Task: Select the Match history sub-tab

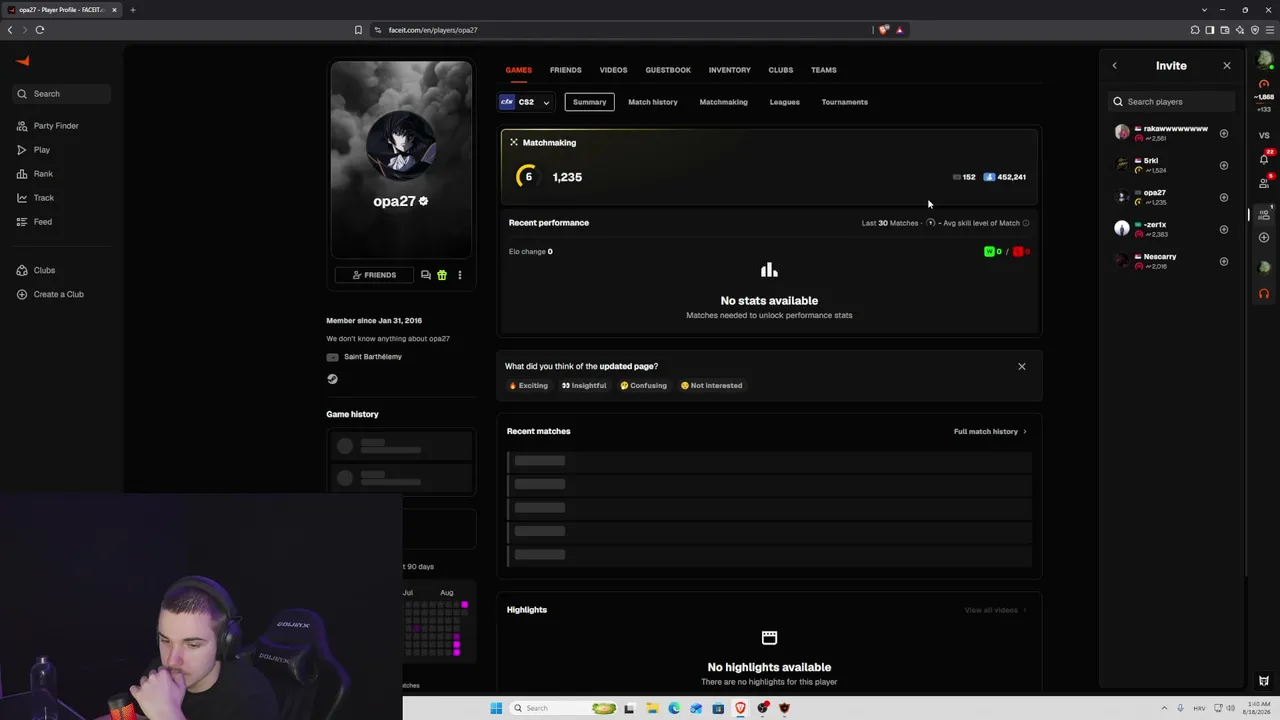Action: pos(652,102)
